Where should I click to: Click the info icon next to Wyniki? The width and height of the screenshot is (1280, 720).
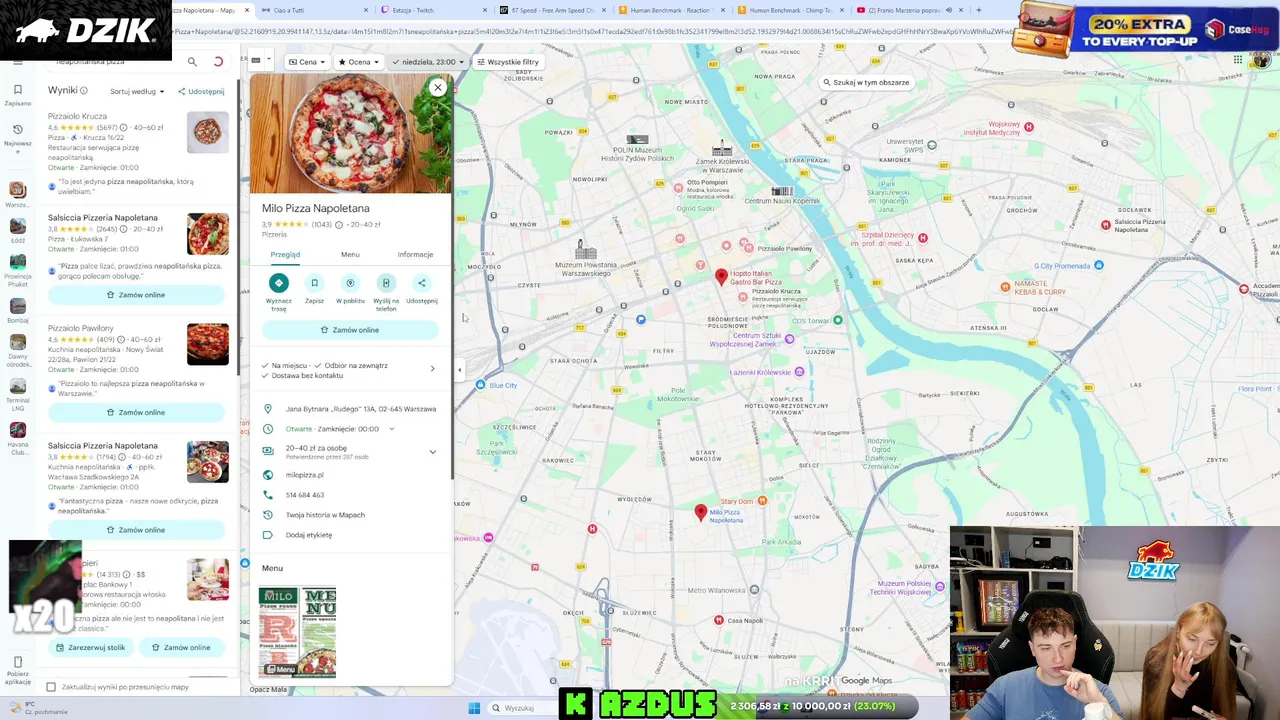(84, 91)
